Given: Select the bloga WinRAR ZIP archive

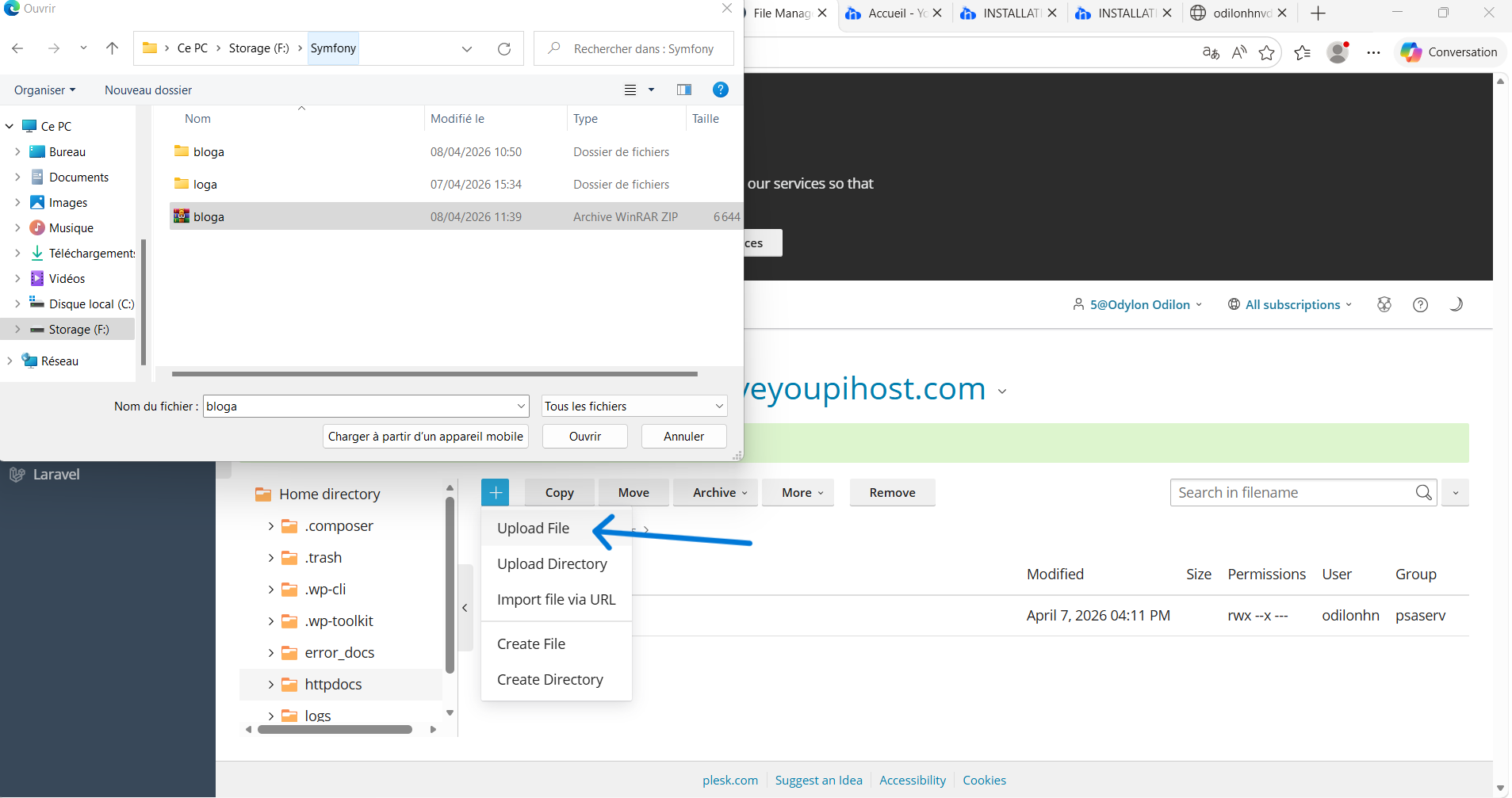Looking at the screenshot, I should coord(209,216).
